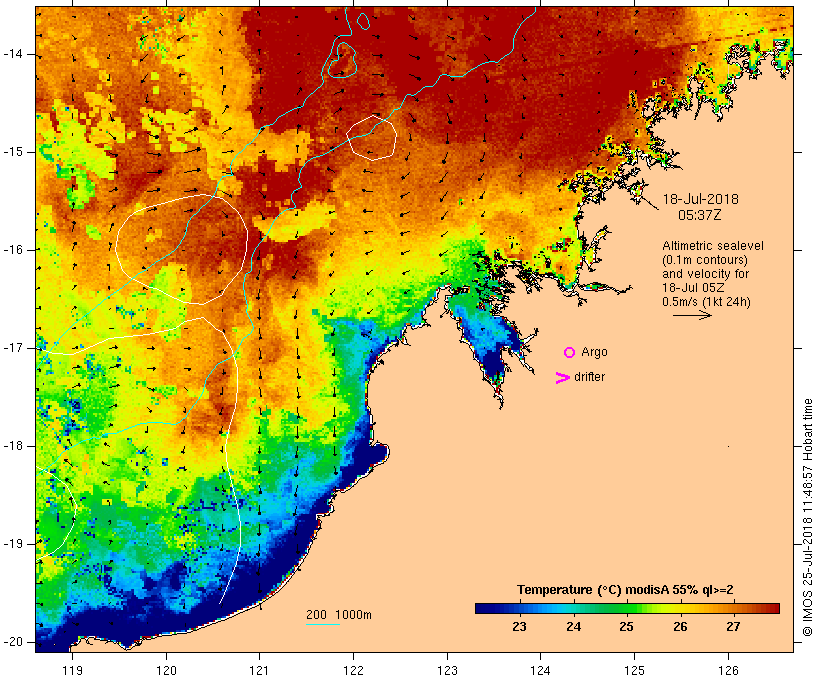Viewport: 820px width, 680px height.
Task: Click the latitude axis label -19
Action: click(12, 544)
